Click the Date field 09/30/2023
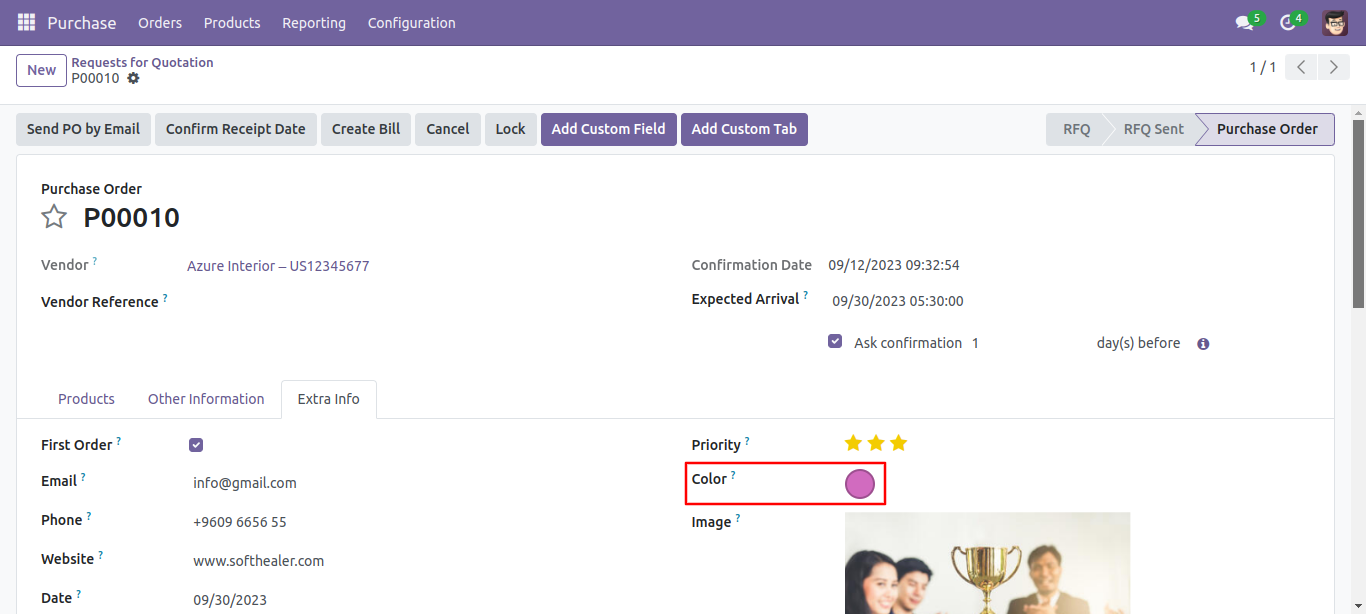 (230, 600)
